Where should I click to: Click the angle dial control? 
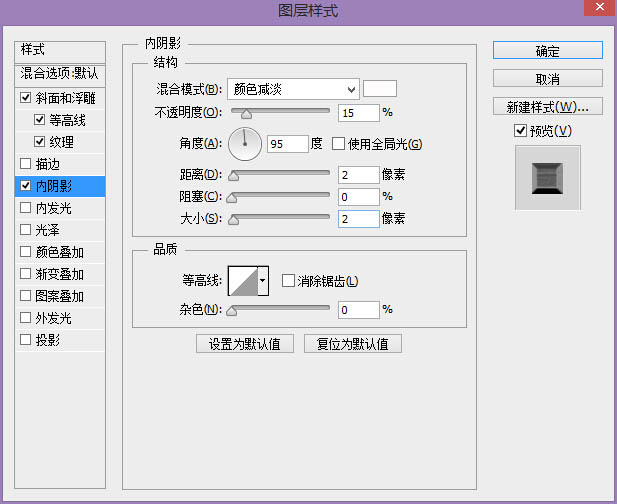[x=244, y=144]
